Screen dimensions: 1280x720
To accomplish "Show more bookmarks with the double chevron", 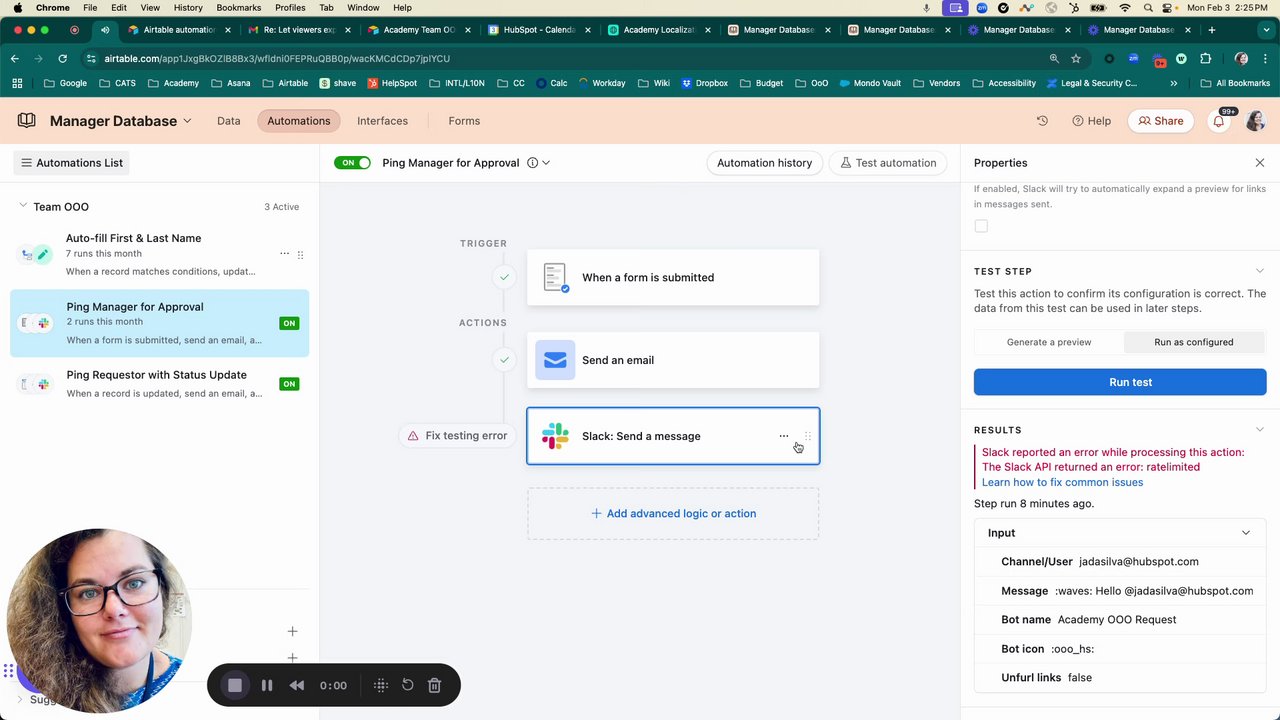I will coord(1173,83).
